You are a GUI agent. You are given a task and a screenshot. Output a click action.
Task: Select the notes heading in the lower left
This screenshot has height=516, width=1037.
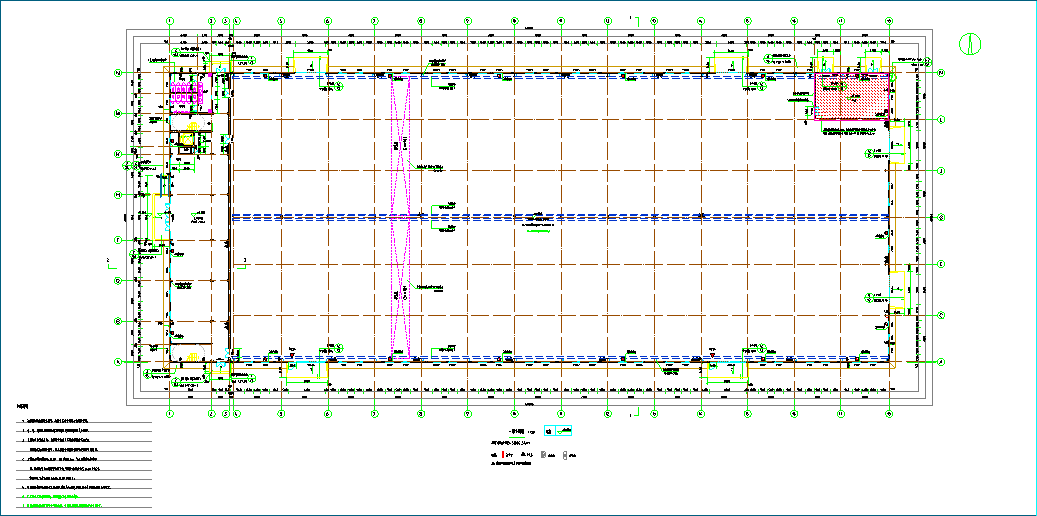click(x=22, y=407)
